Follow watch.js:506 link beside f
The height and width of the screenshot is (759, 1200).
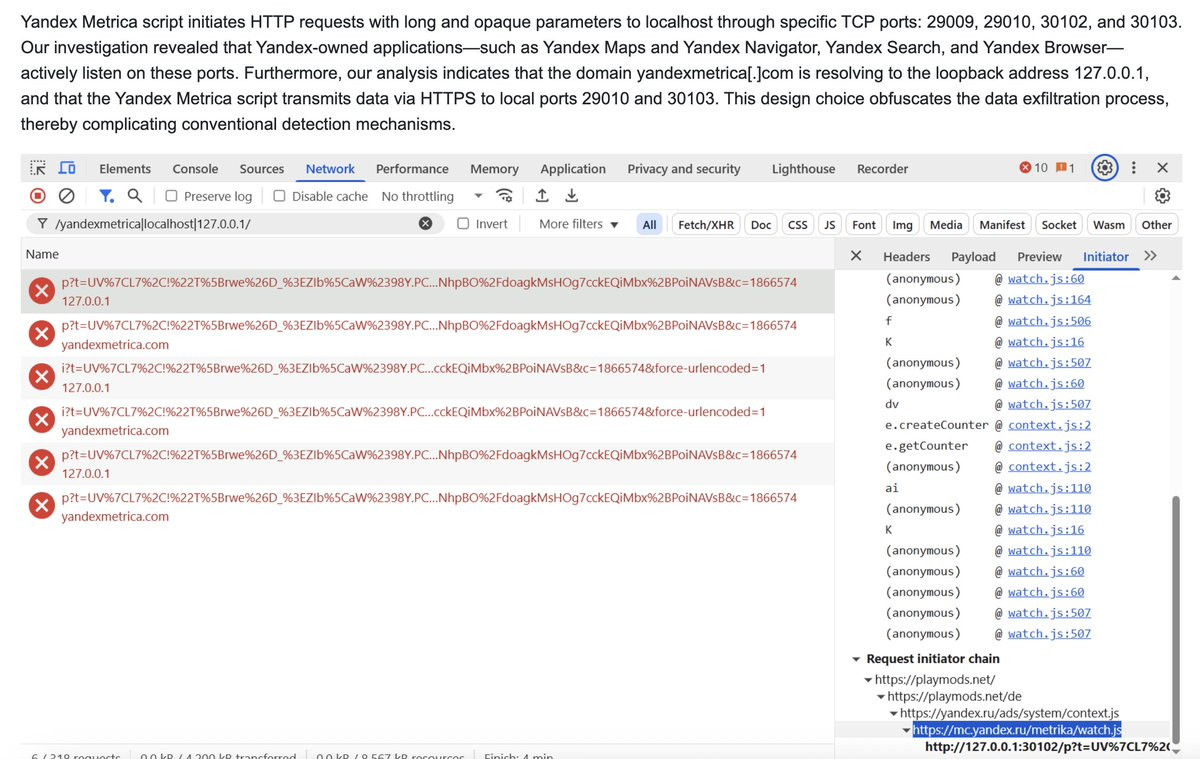1049,321
